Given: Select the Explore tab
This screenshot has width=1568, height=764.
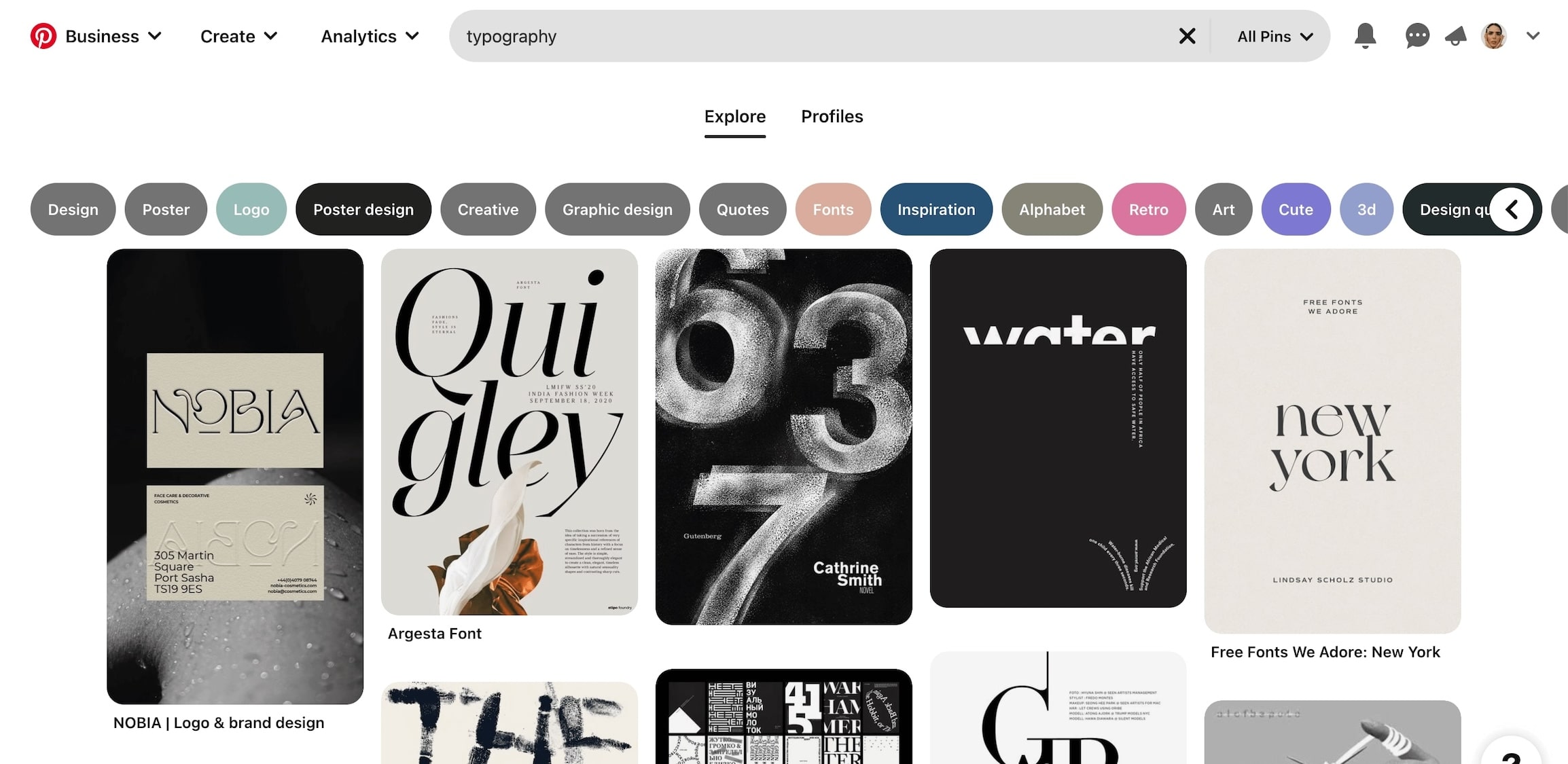Looking at the screenshot, I should pos(735,117).
